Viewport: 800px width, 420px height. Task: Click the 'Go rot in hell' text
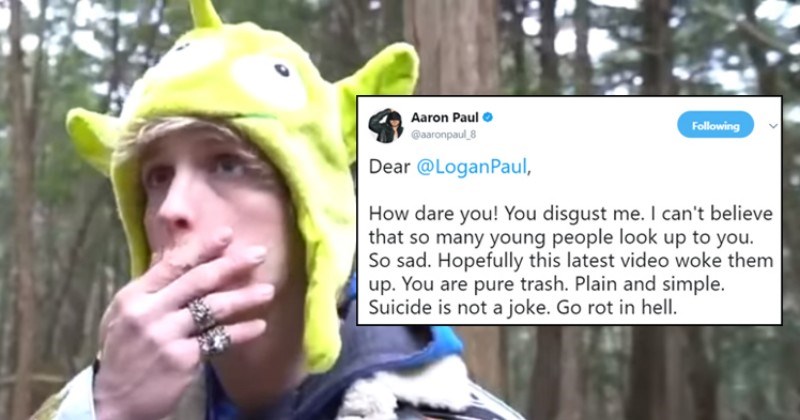[616, 308]
